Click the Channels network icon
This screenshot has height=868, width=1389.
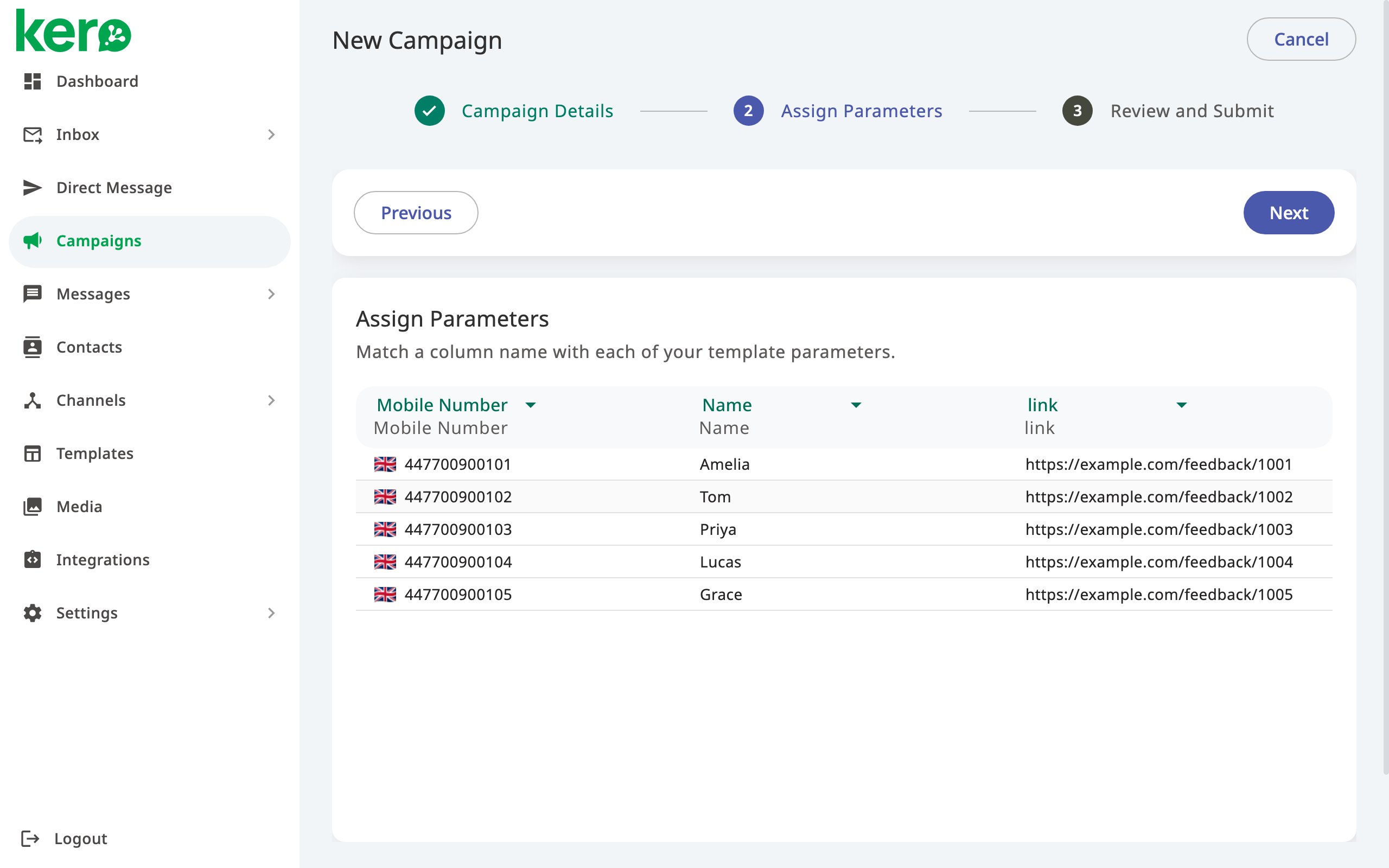[x=32, y=400]
